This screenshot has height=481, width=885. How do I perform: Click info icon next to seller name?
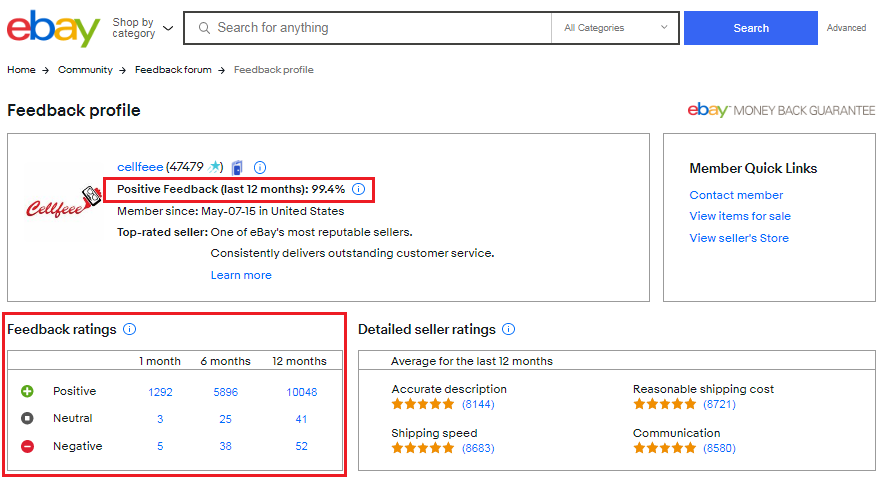point(260,167)
